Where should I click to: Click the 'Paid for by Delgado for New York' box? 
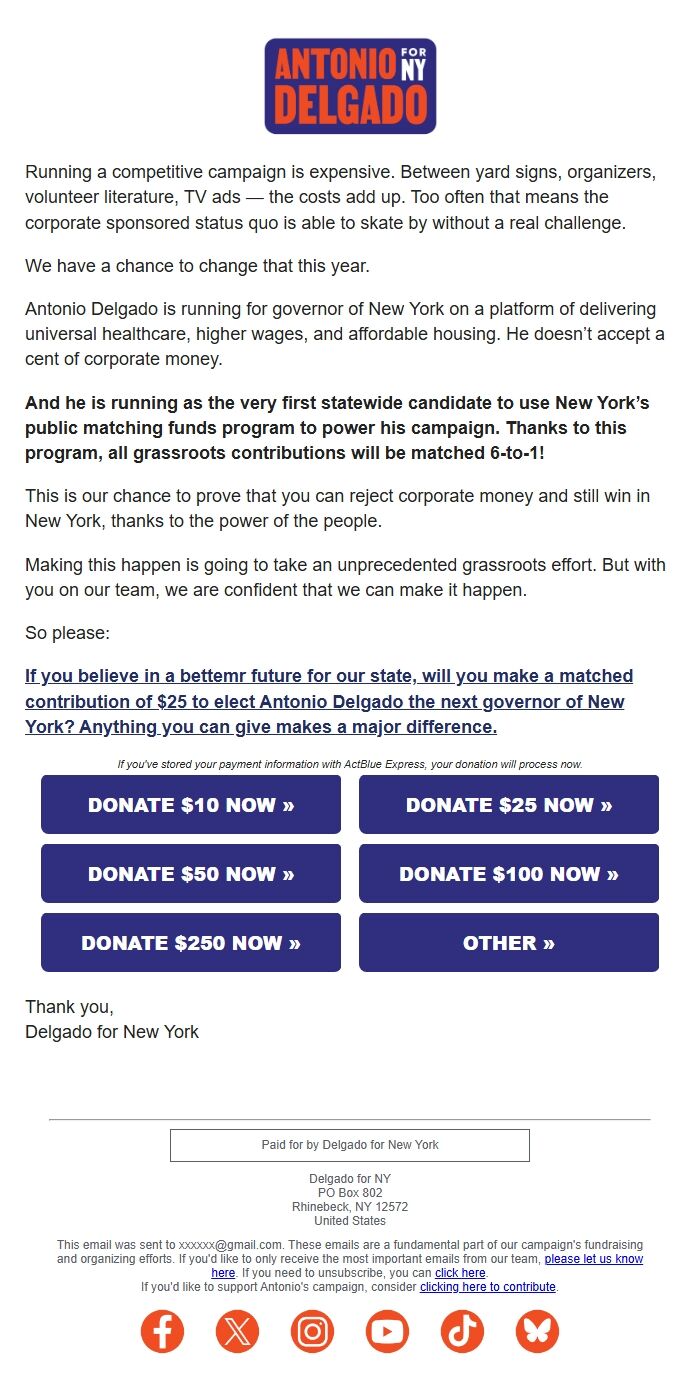(349, 1144)
